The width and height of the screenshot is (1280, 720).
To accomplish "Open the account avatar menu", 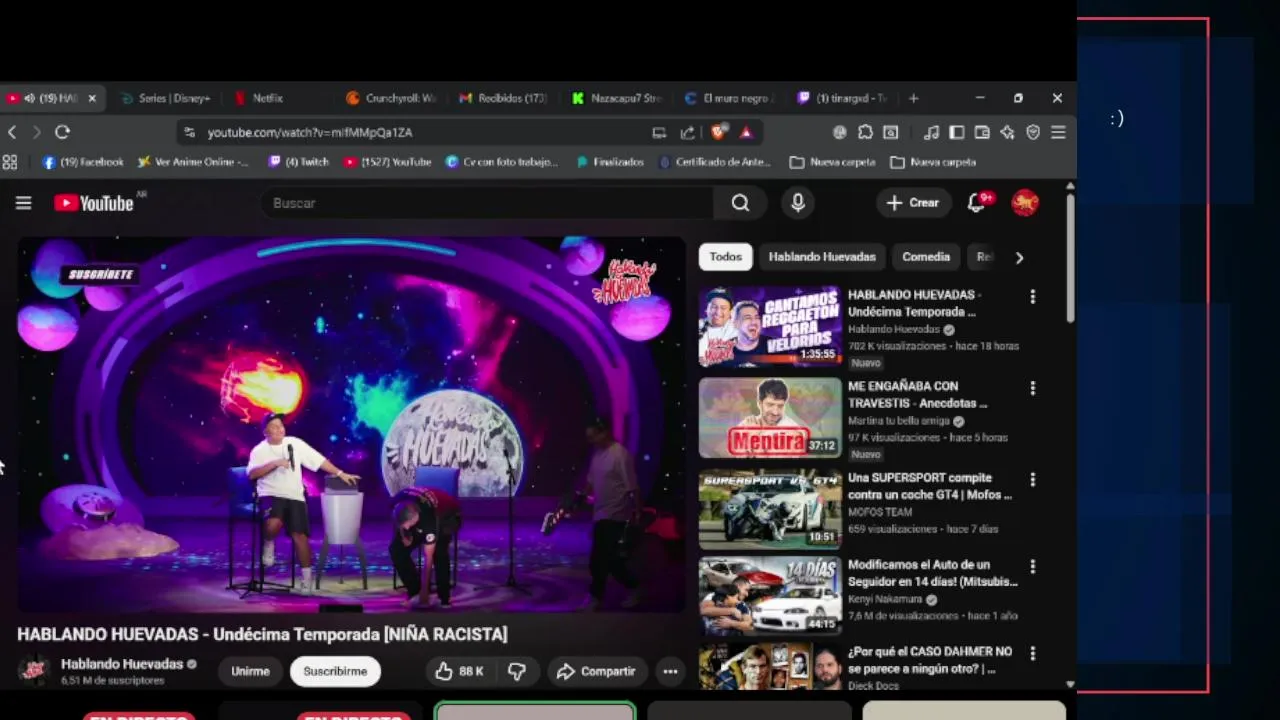I will click(x=1025, y=203).
